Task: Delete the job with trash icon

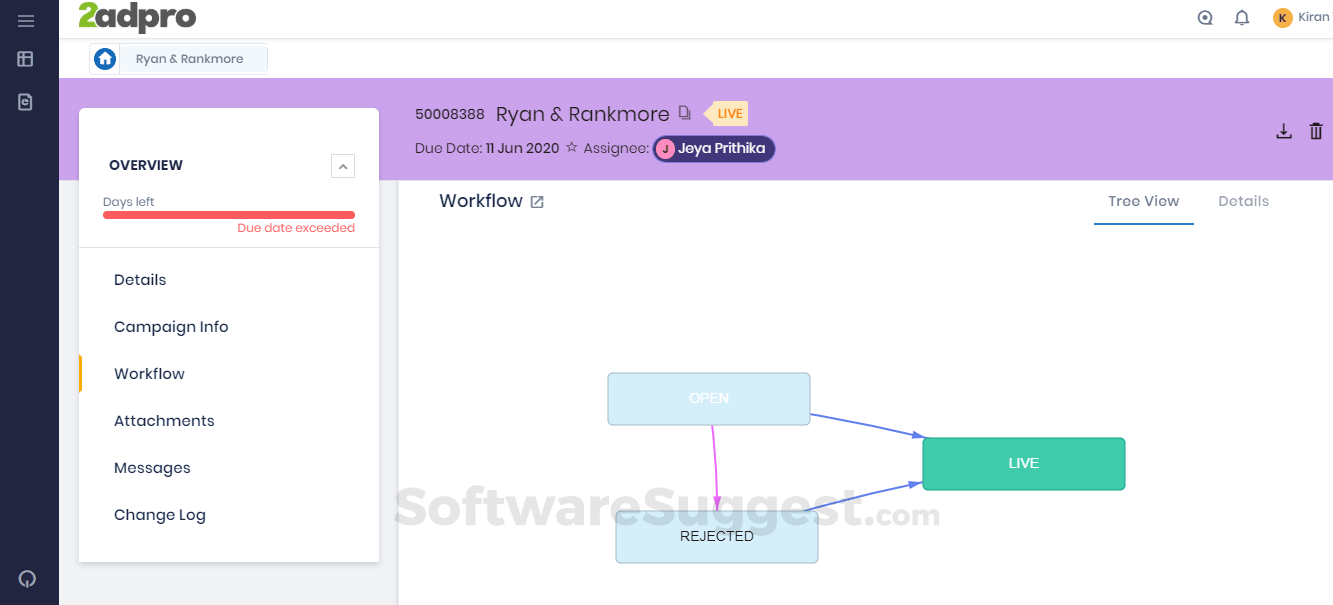Action: (1316, 131)
